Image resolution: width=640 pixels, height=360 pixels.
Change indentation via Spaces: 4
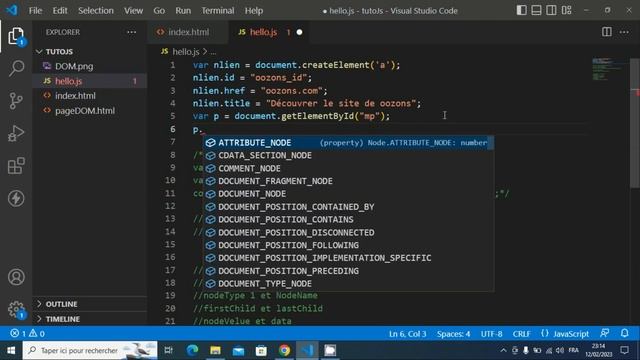pos(453,334)
